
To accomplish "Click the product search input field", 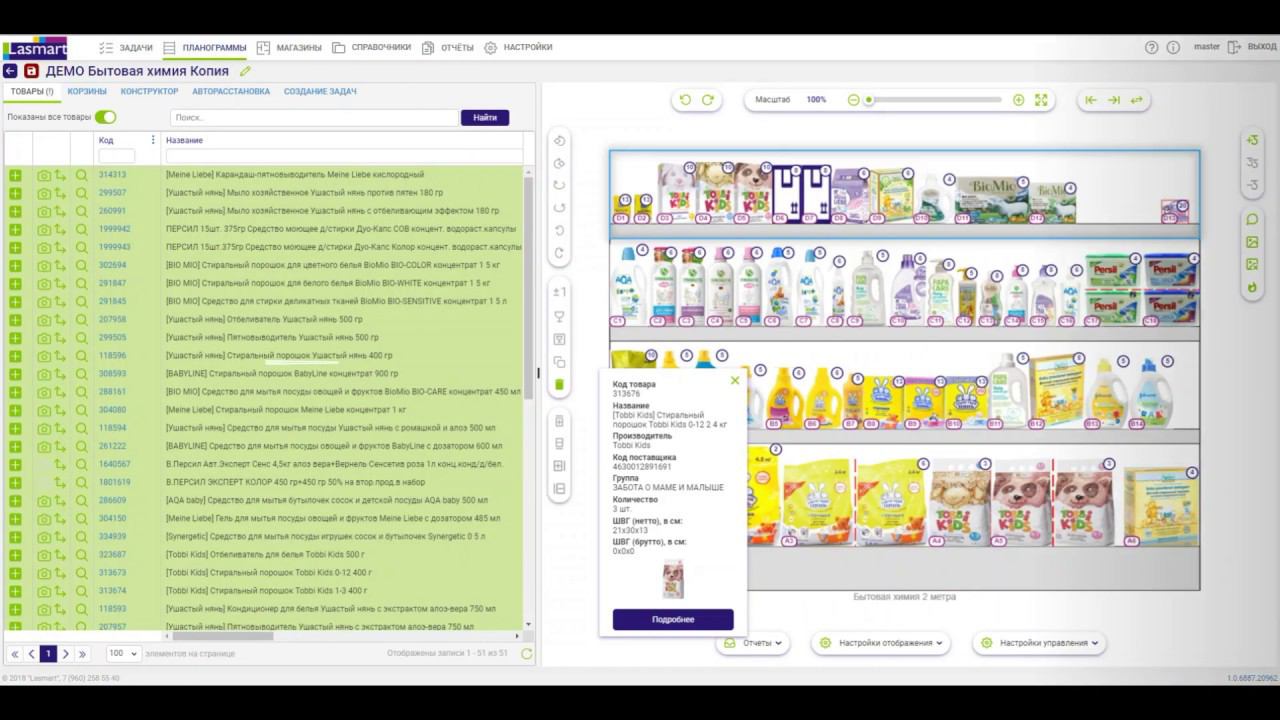I will 314,117.
